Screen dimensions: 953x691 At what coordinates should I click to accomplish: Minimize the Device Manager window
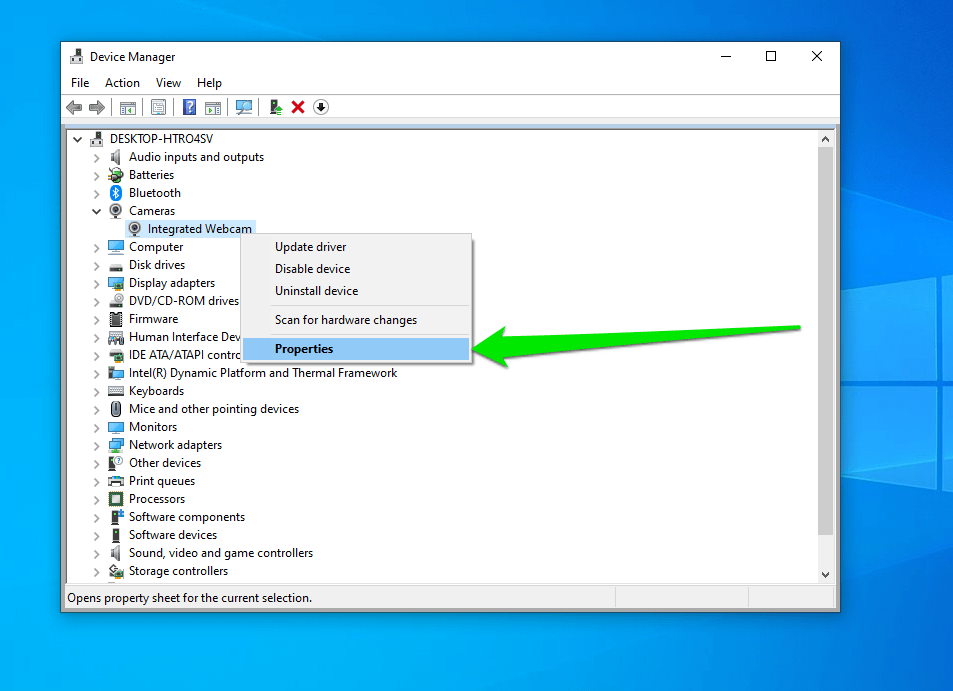[726, 57]
